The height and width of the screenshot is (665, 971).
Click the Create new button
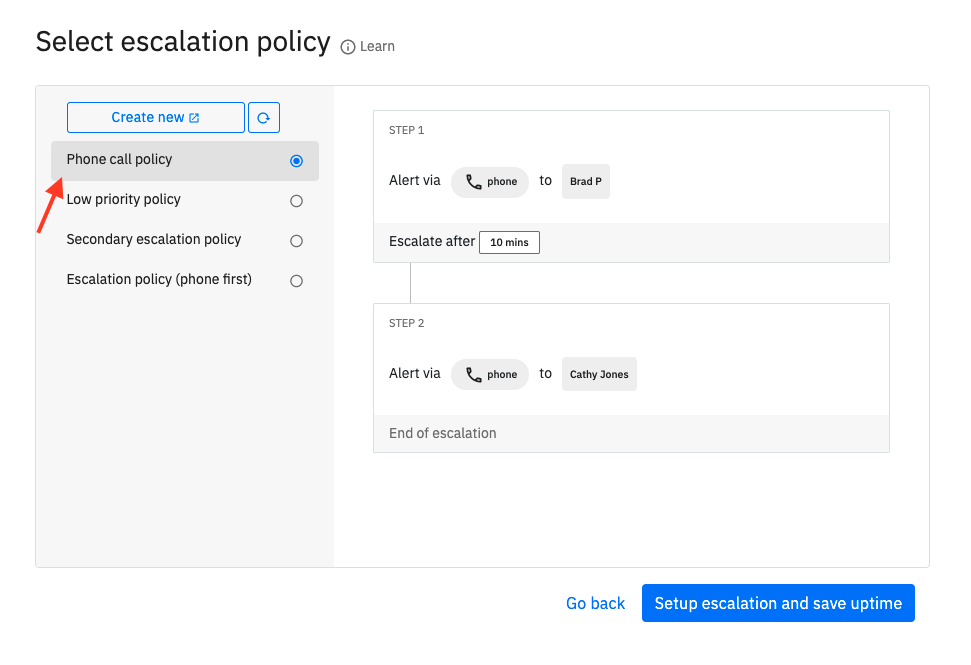click(156, 118)
